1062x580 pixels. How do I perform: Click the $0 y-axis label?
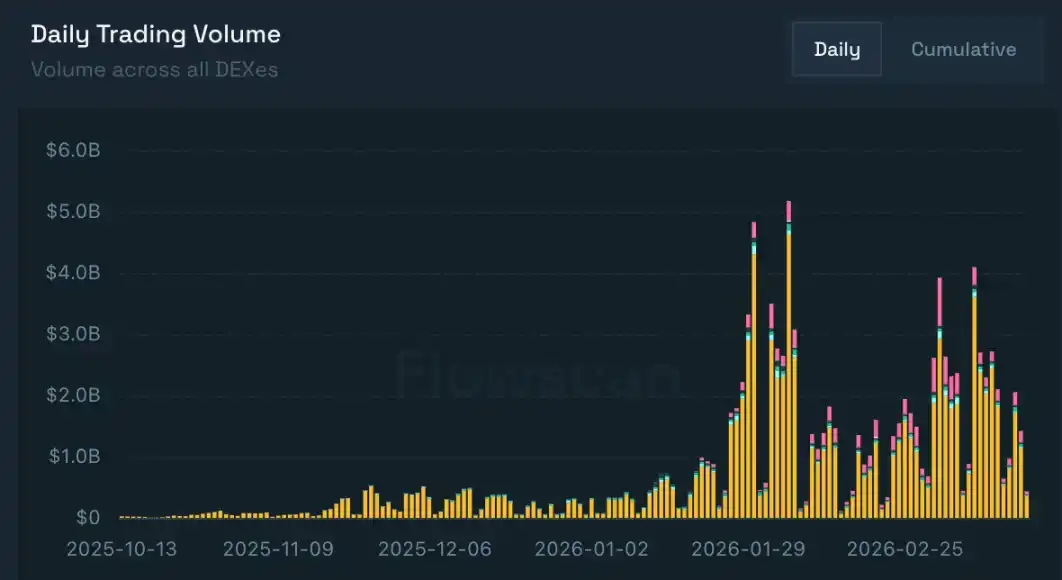(85, 518)
